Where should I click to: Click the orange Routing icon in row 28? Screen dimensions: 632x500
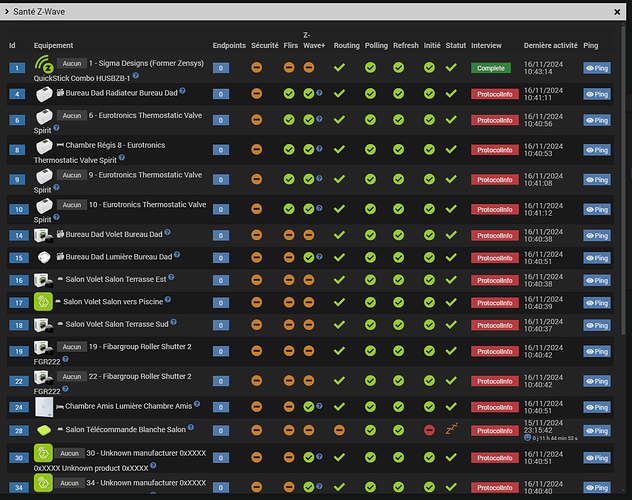coord(339,430)
